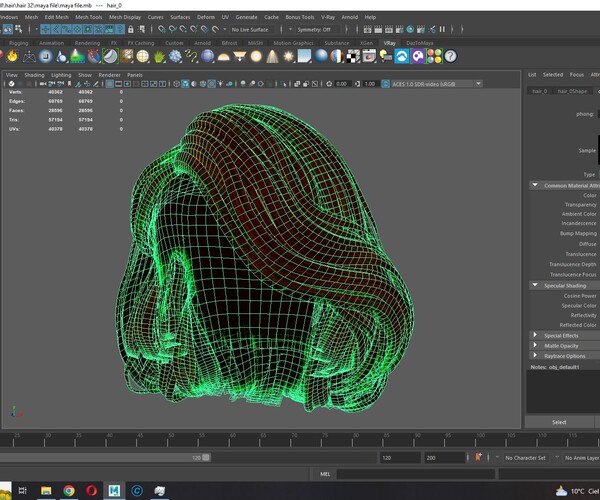
Task: Click the Focus menu in Attribute Editor
Action: [577, 75]
